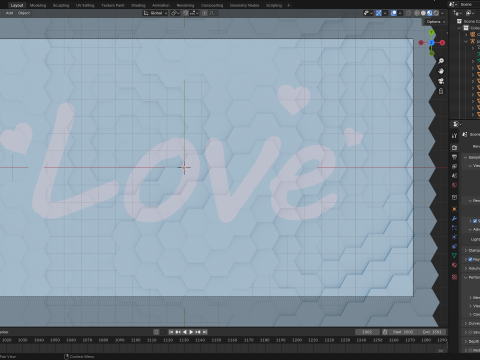This screenshot has height=360, width=480.
Task: Open the Output properties printer icon
Action: point(454,157)
